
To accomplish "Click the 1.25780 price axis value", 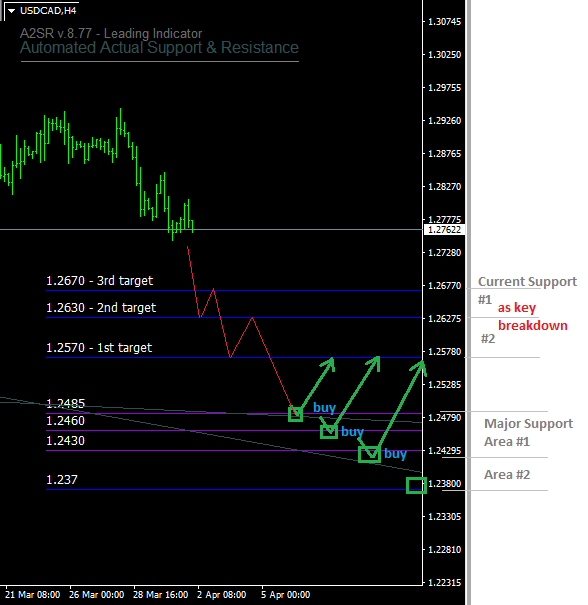I will [x=444, y=352].
